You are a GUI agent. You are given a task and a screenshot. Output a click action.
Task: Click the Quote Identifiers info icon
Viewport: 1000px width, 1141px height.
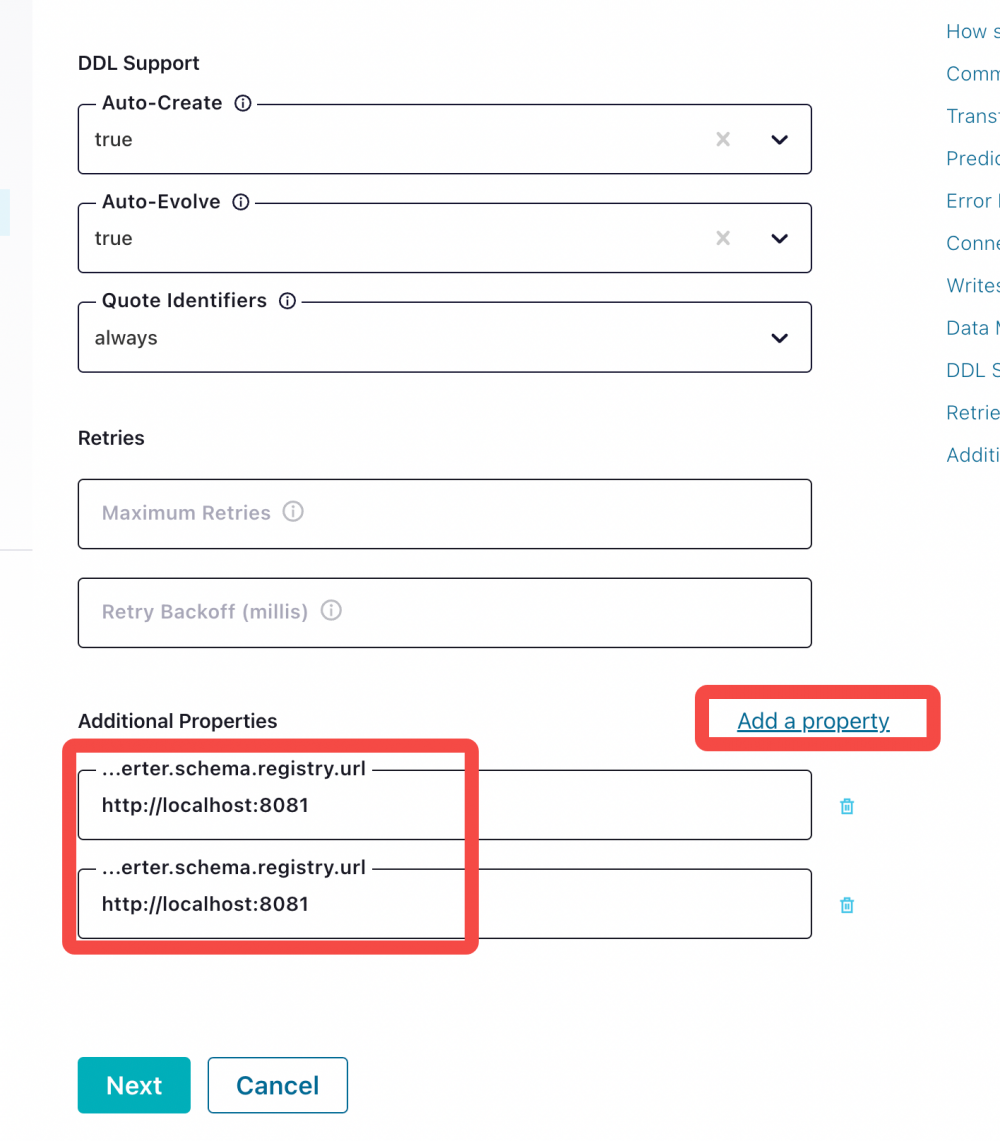point(287,301)
